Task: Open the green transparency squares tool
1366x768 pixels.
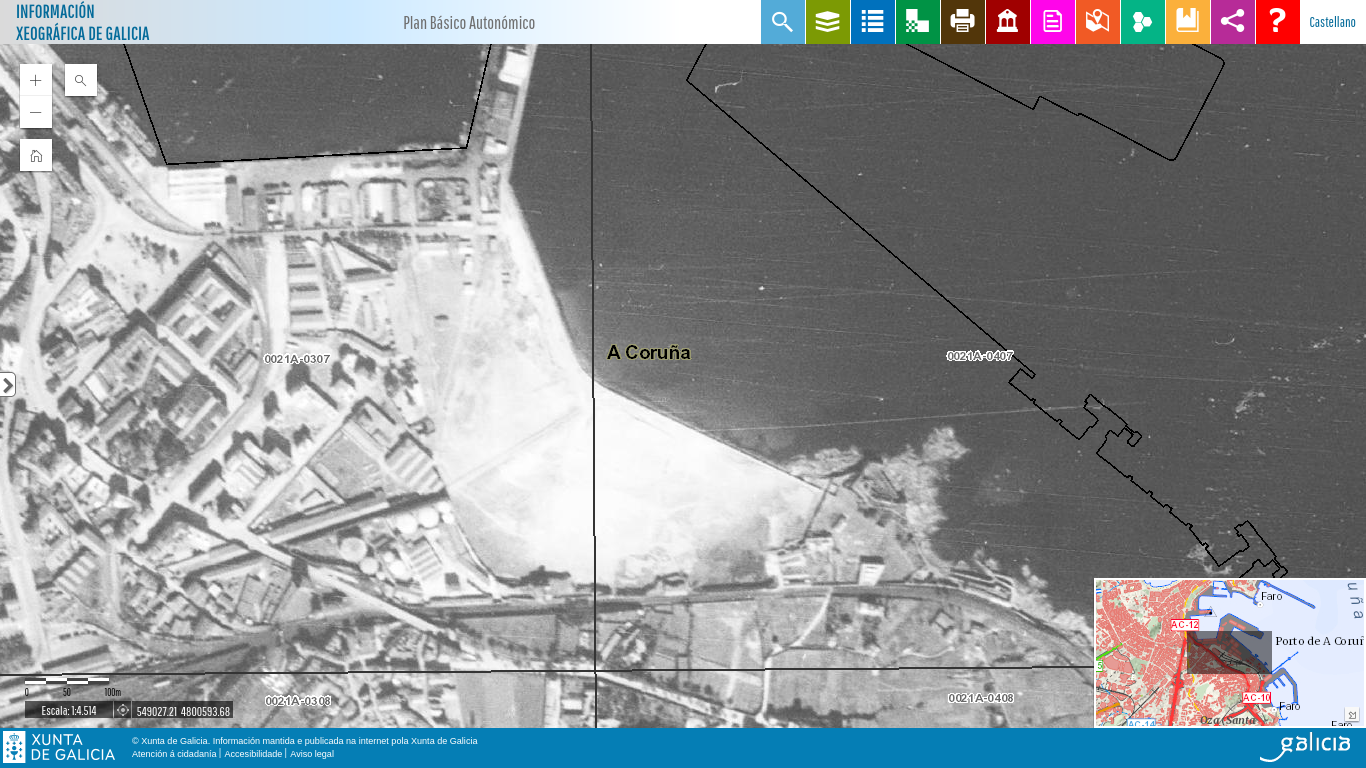Action: pyautogui.click(x=918, y=22)
